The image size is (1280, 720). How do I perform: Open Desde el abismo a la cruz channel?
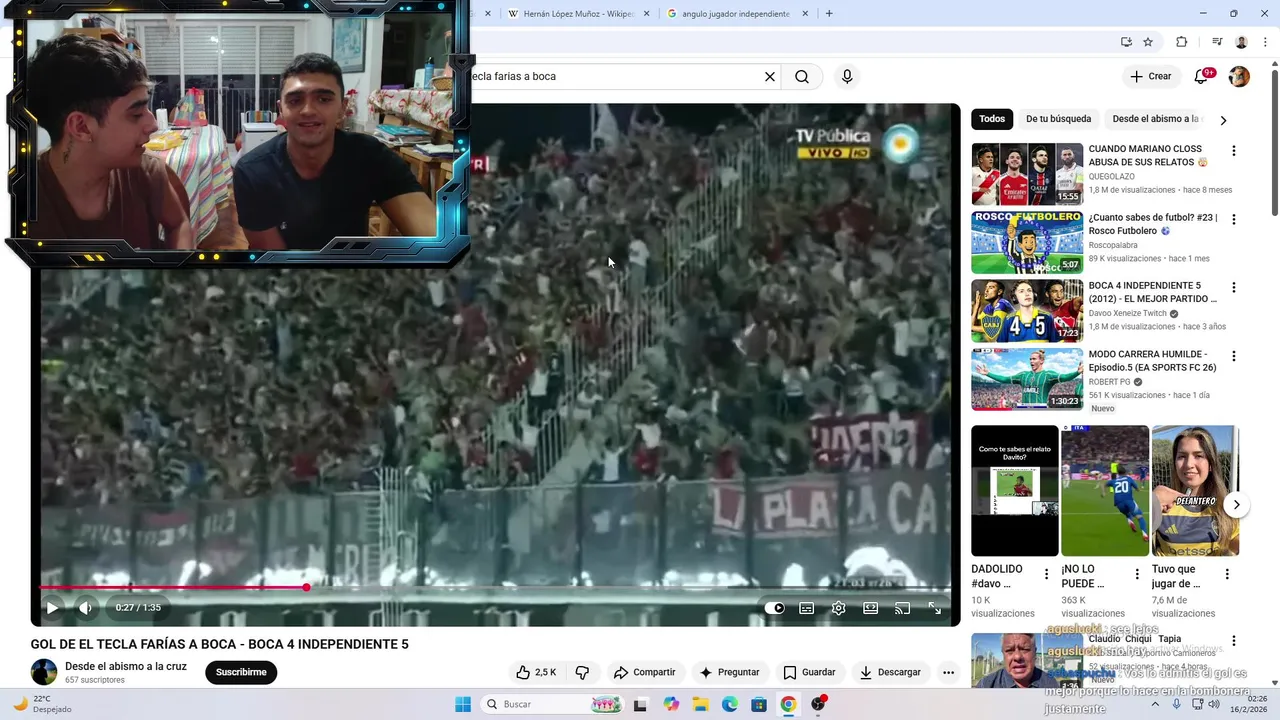tap(126, 666)
